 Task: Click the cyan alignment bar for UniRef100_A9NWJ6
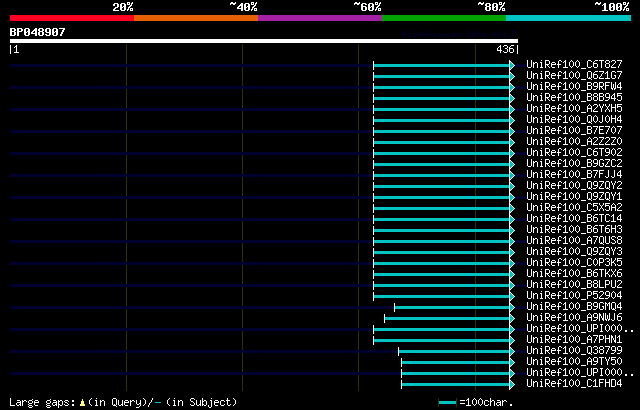(447, 319)
